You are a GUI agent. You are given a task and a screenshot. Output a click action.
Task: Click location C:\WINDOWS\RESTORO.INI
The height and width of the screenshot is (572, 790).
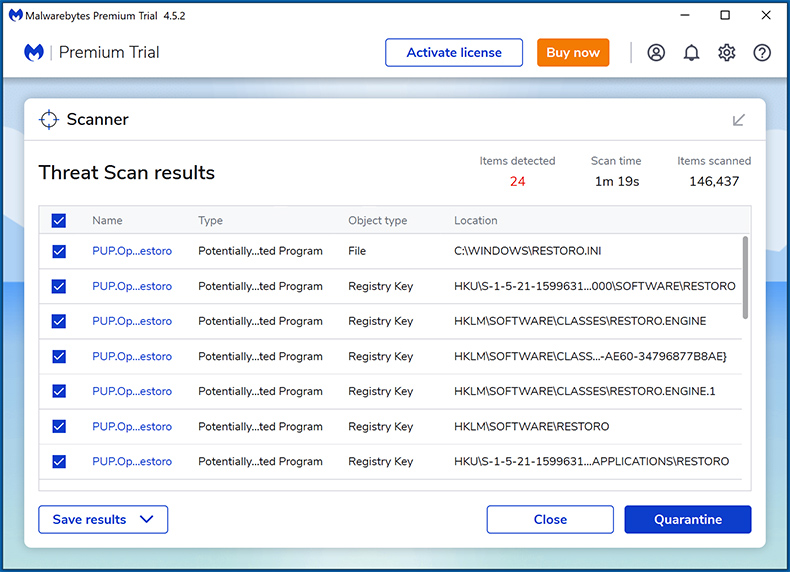click(528, 251)
